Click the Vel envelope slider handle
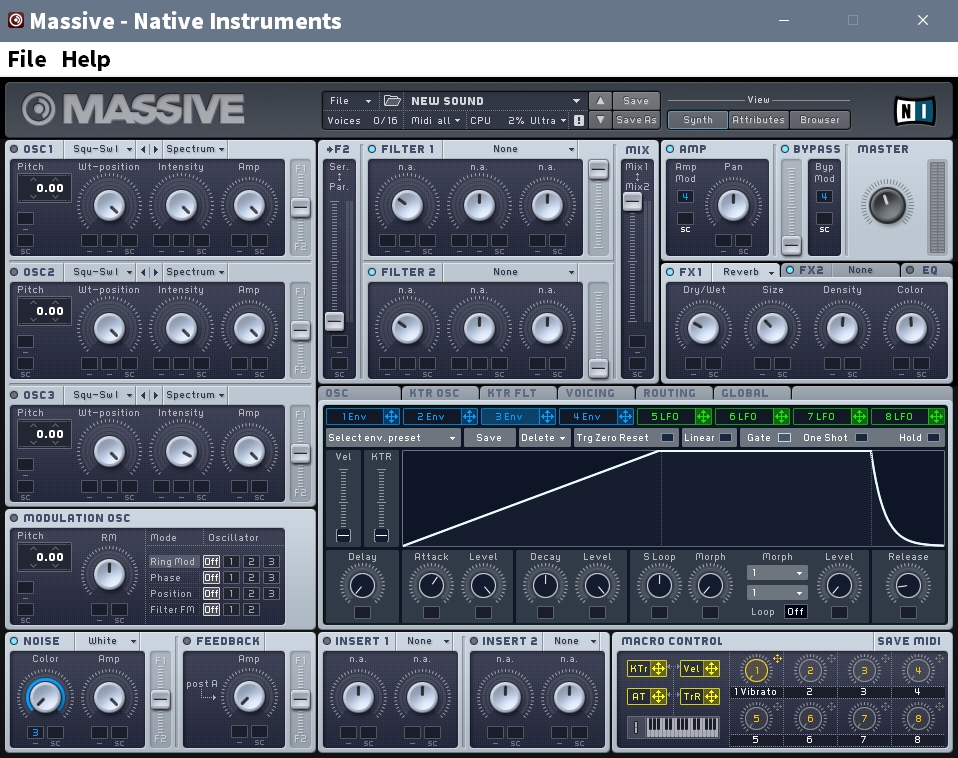 click(x=343, y=536)
